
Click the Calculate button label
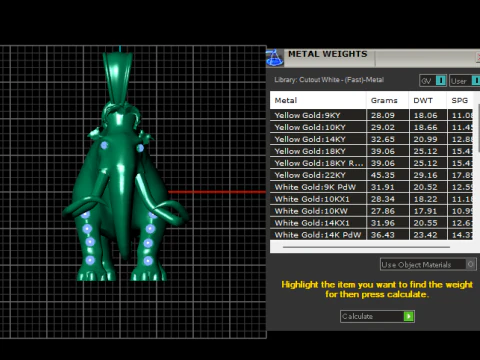point(357,316)
